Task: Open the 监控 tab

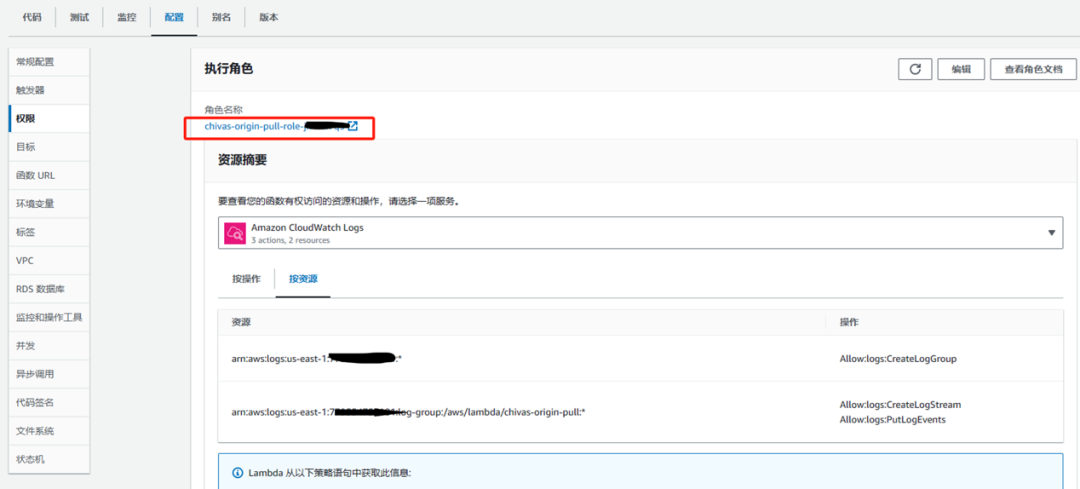Action: coord(126,17)
